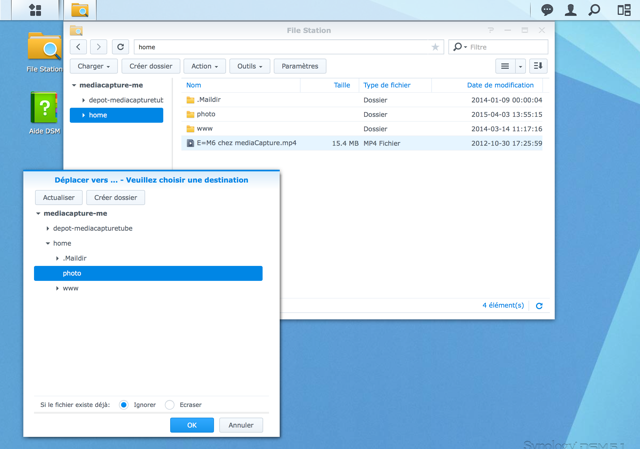This screenshot has height=449, width=640.
Task: Expand home node in sidebar tree
Action: tap(83, 115)
